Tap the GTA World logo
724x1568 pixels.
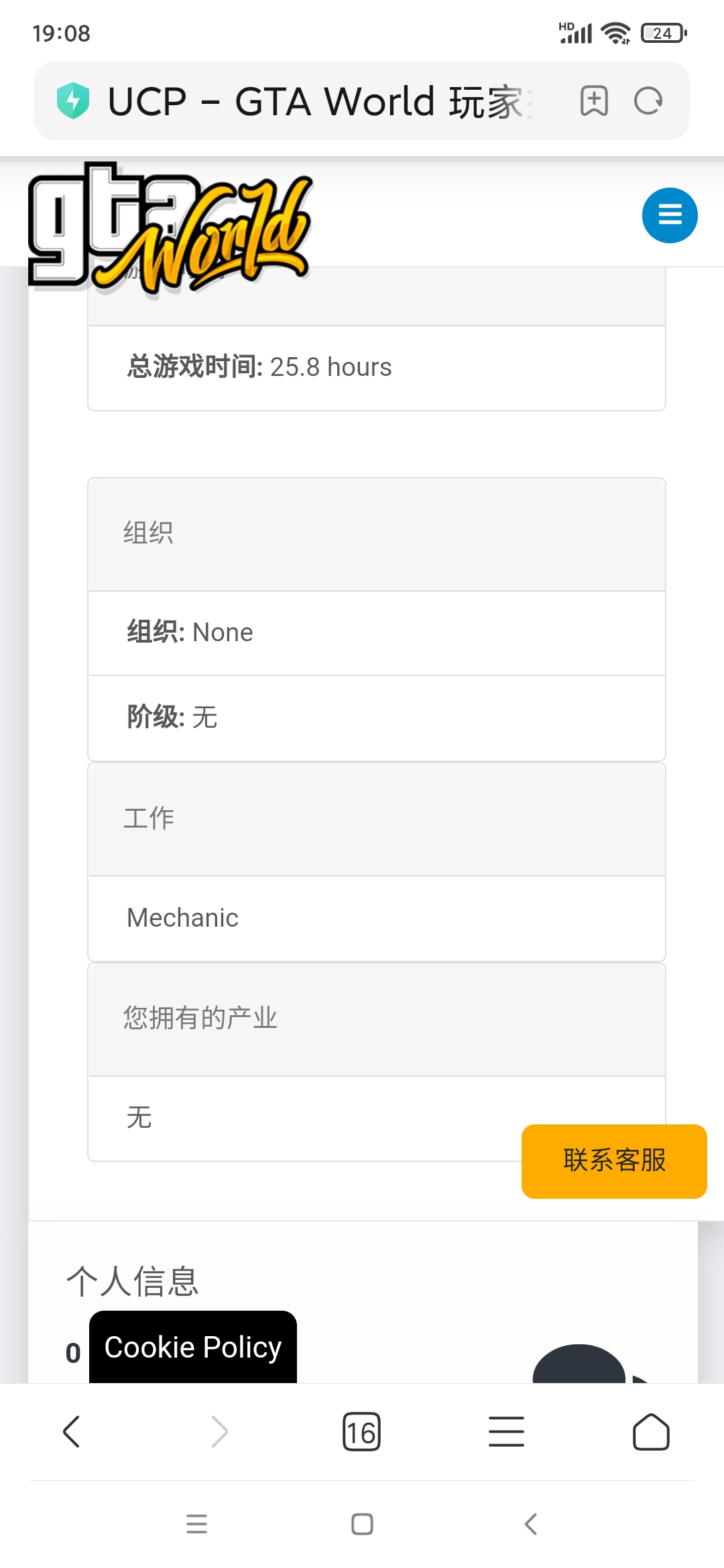170,228
